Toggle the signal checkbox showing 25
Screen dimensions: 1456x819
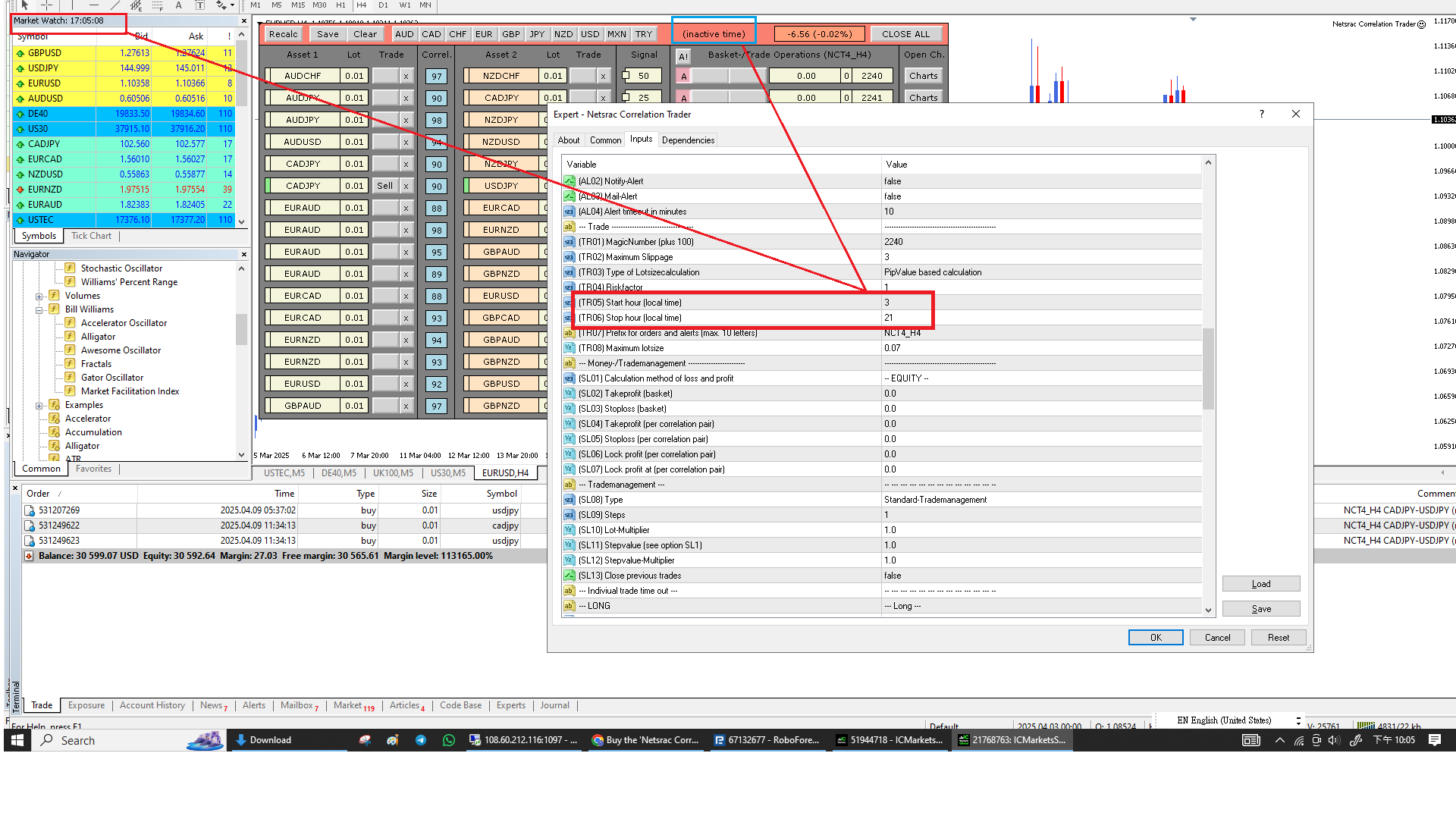tap(626, 98)
